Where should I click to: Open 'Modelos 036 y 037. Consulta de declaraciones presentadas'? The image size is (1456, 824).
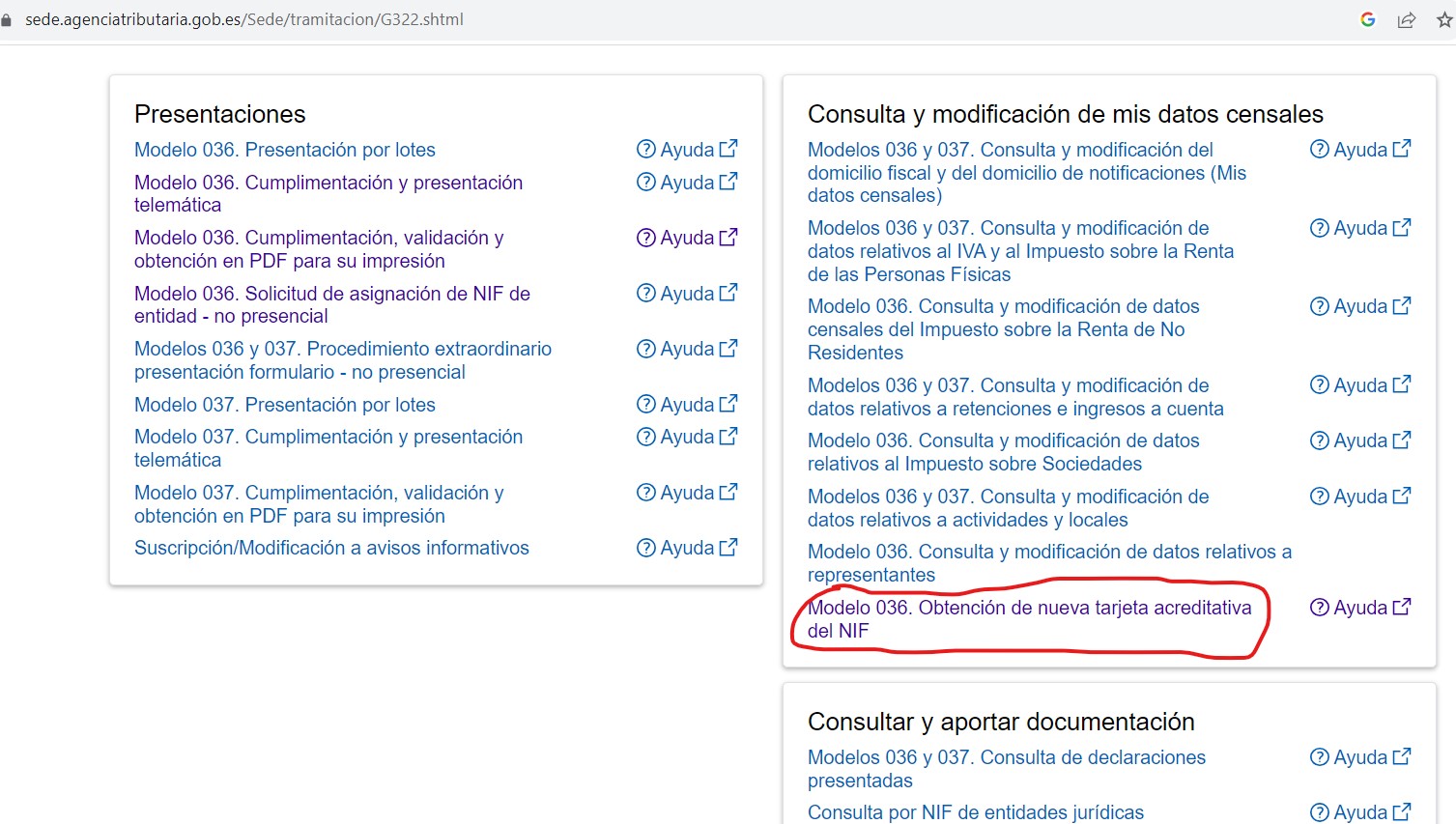click(x=1006, y=768)
